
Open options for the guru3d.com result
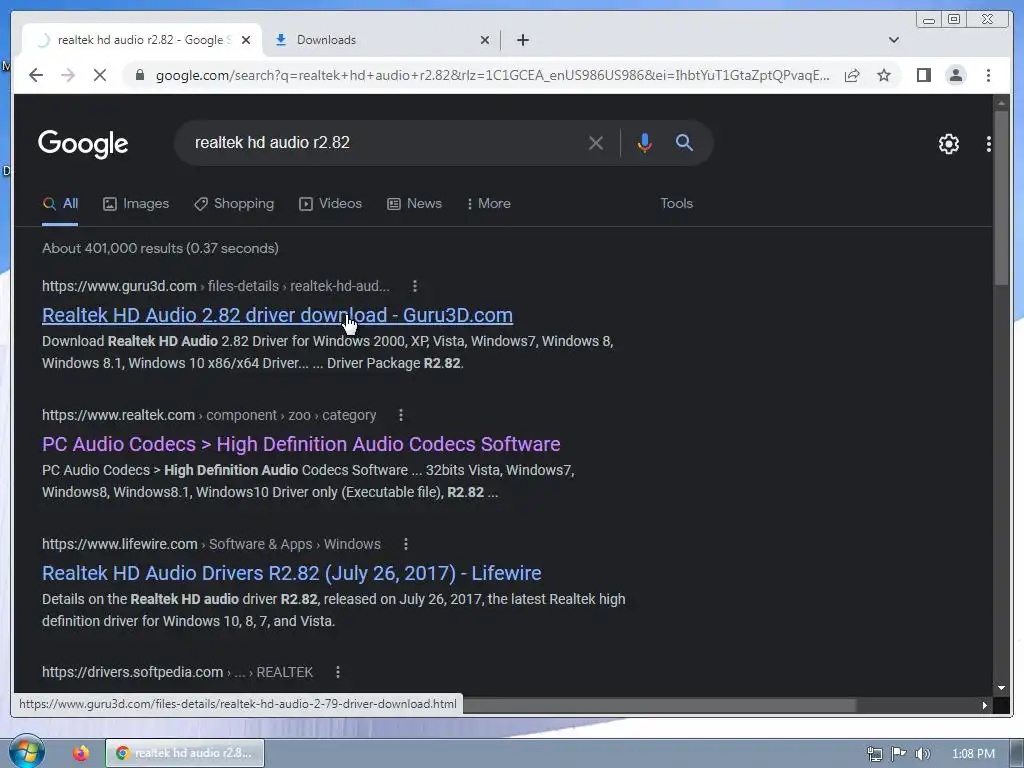tap(415, 286)
